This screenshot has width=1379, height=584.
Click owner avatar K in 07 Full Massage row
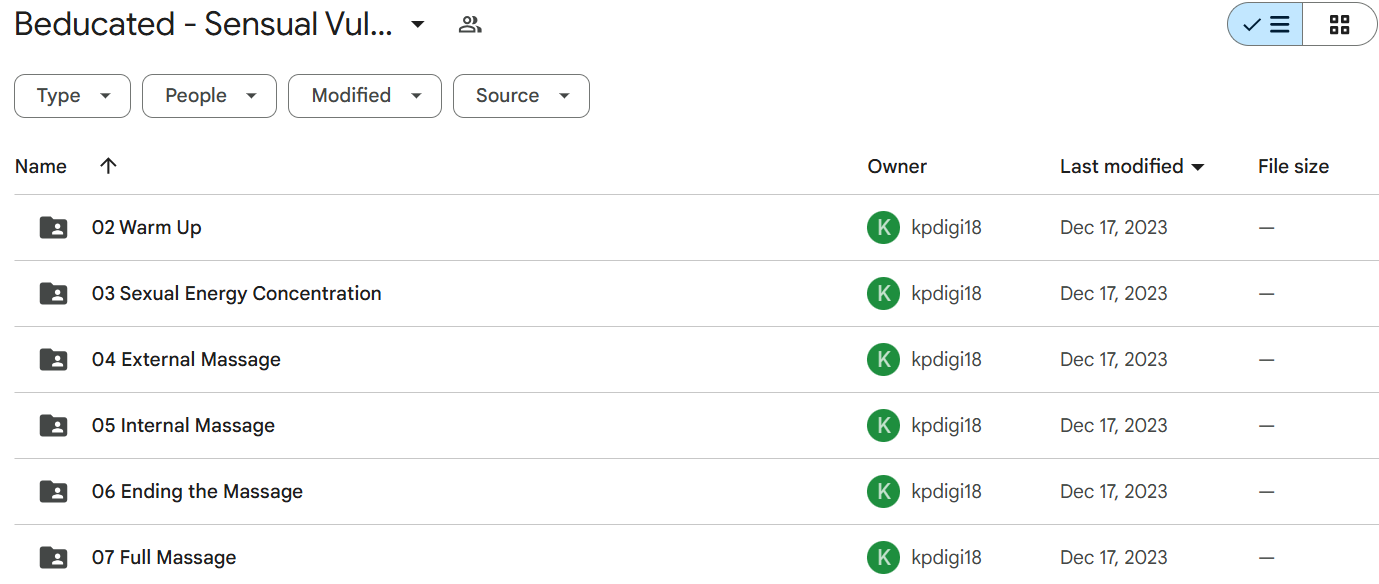pos(883,558)
